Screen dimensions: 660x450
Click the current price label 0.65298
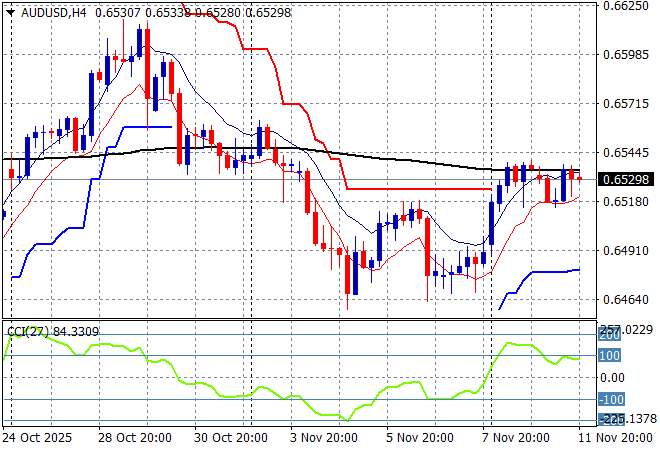(626, 180)
